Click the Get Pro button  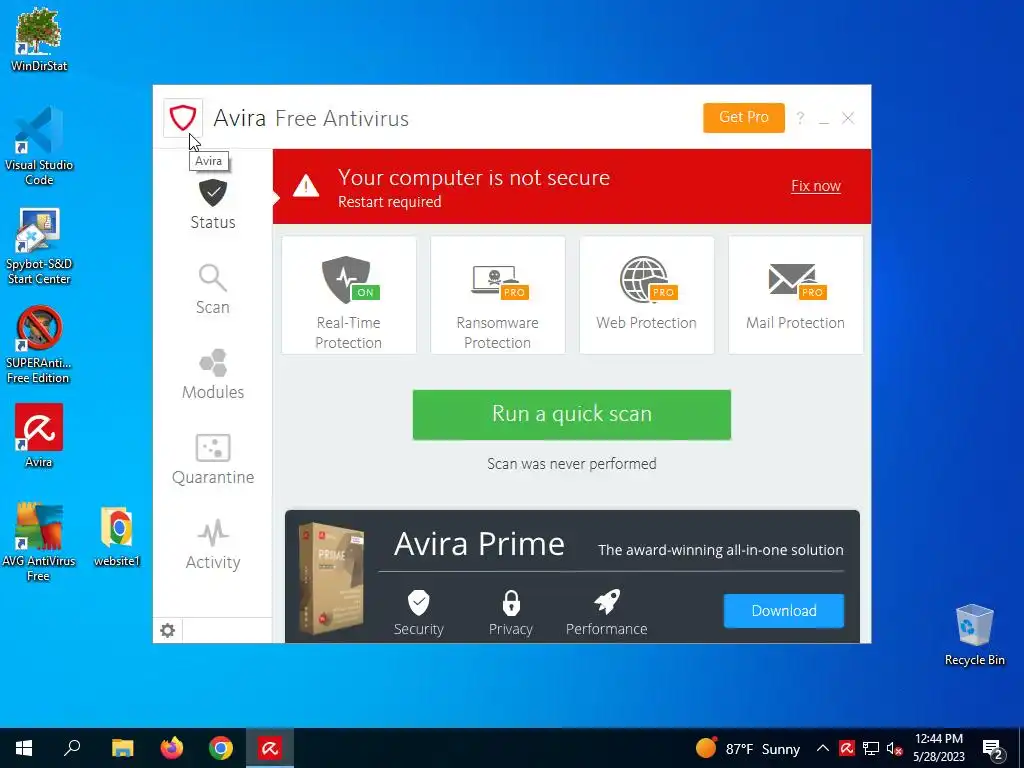pos(744,118)
